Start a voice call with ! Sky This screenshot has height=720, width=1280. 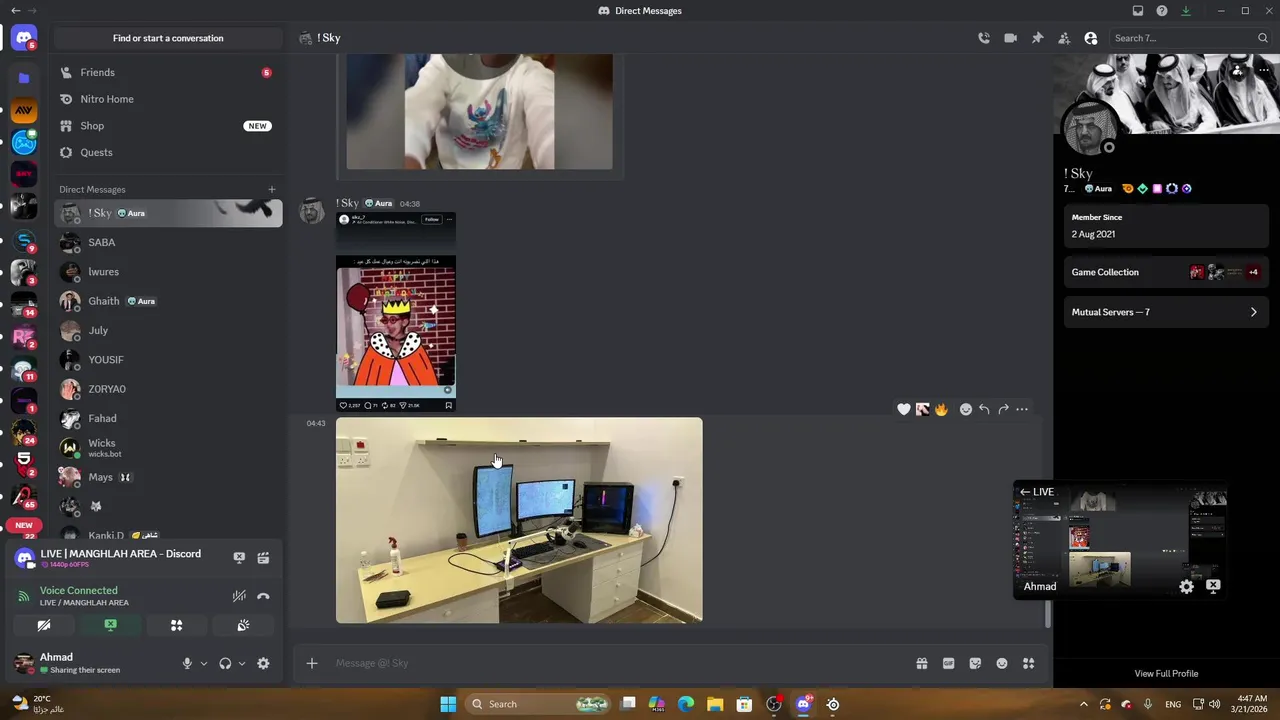click(x=984, y=38)
